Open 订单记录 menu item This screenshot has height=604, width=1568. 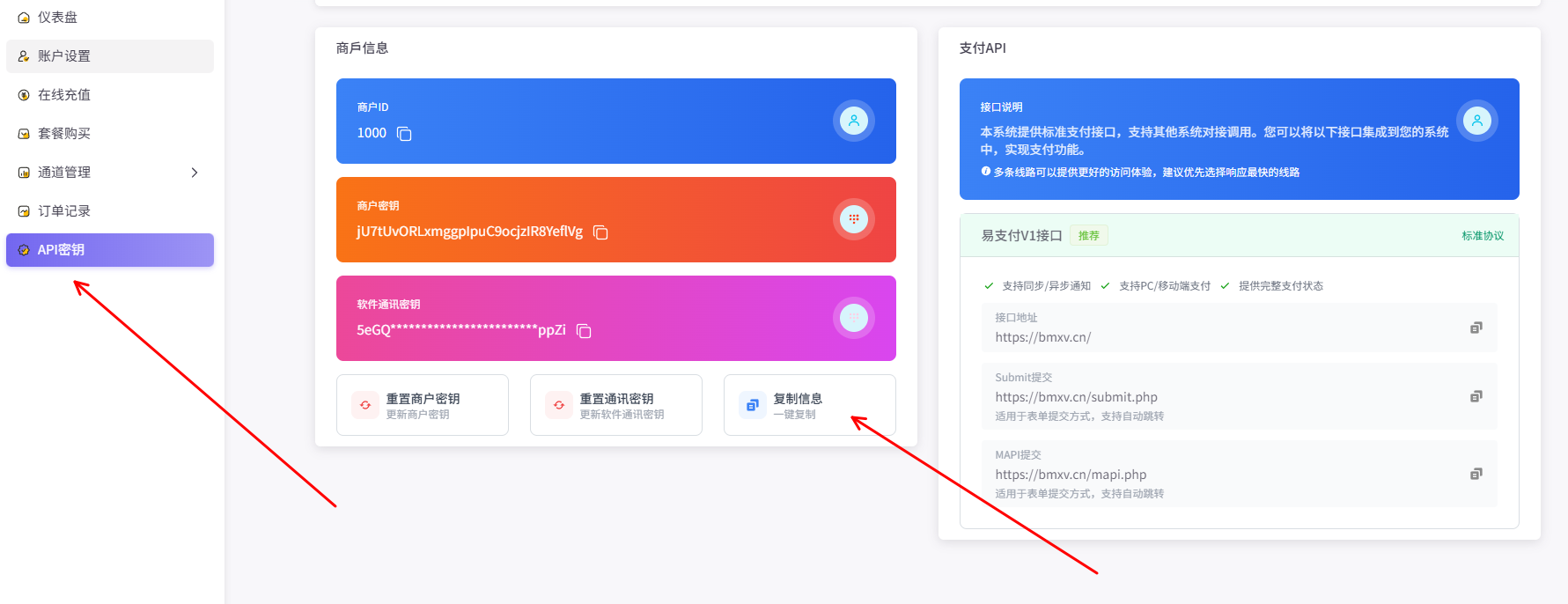tap(110, 211)
